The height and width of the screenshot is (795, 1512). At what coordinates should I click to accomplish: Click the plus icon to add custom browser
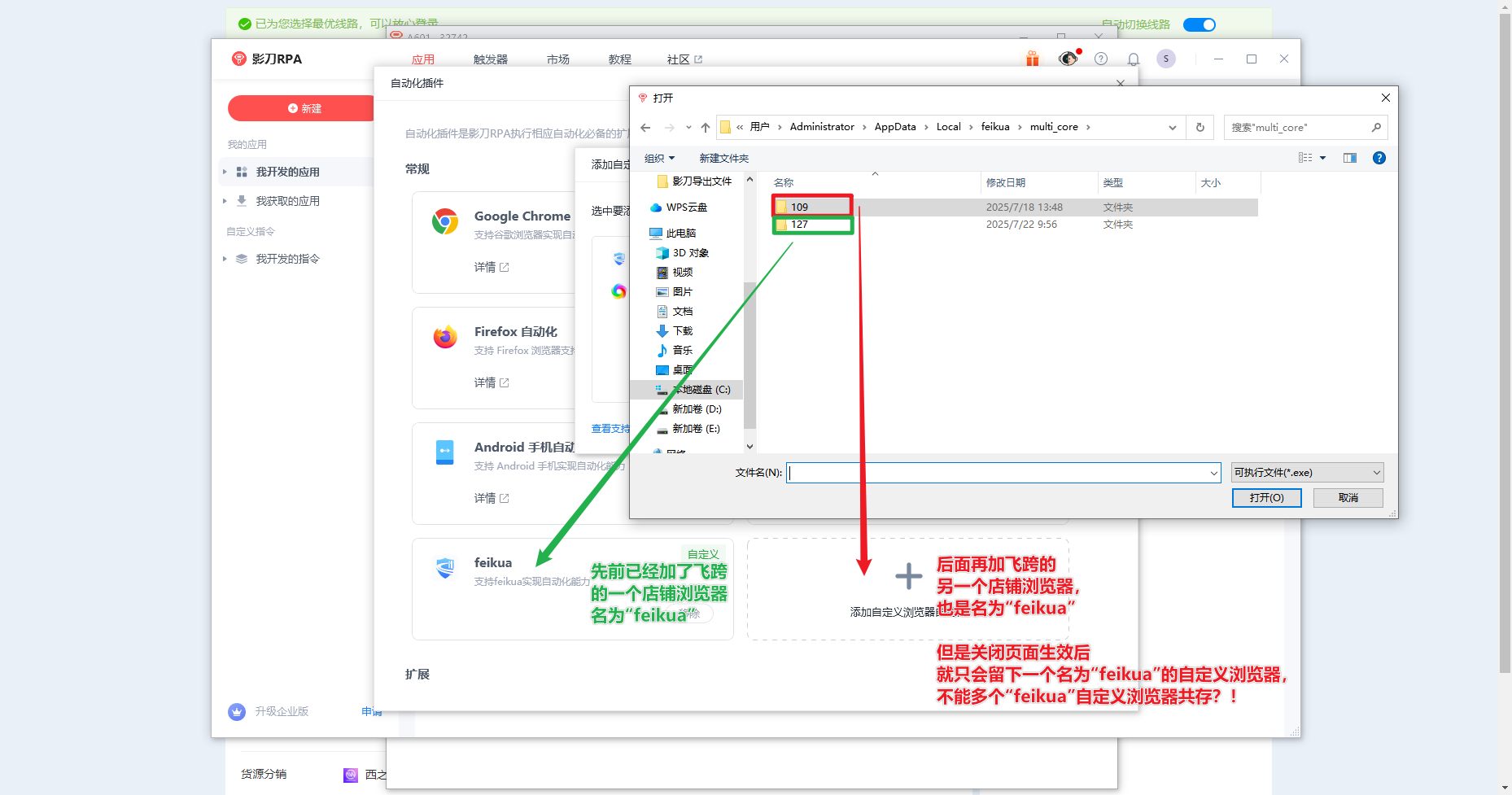pyautogui.click(x=908, y=576)
